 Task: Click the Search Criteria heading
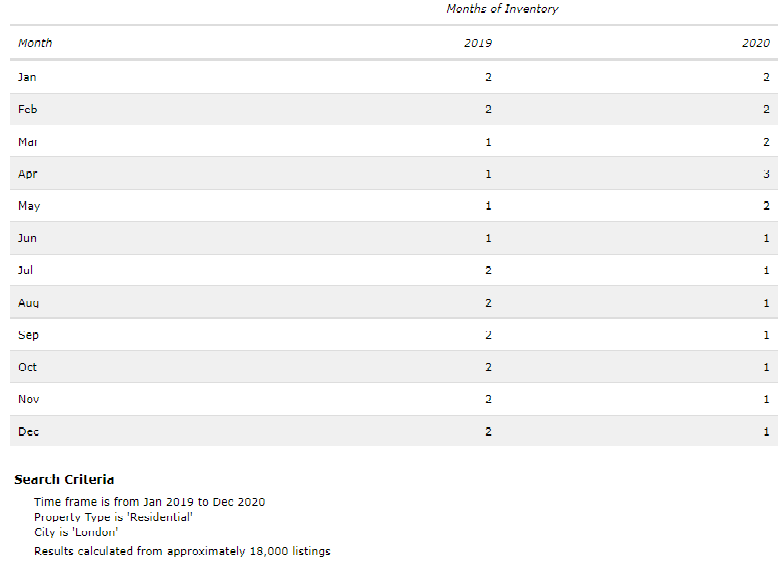pos(64,480)
